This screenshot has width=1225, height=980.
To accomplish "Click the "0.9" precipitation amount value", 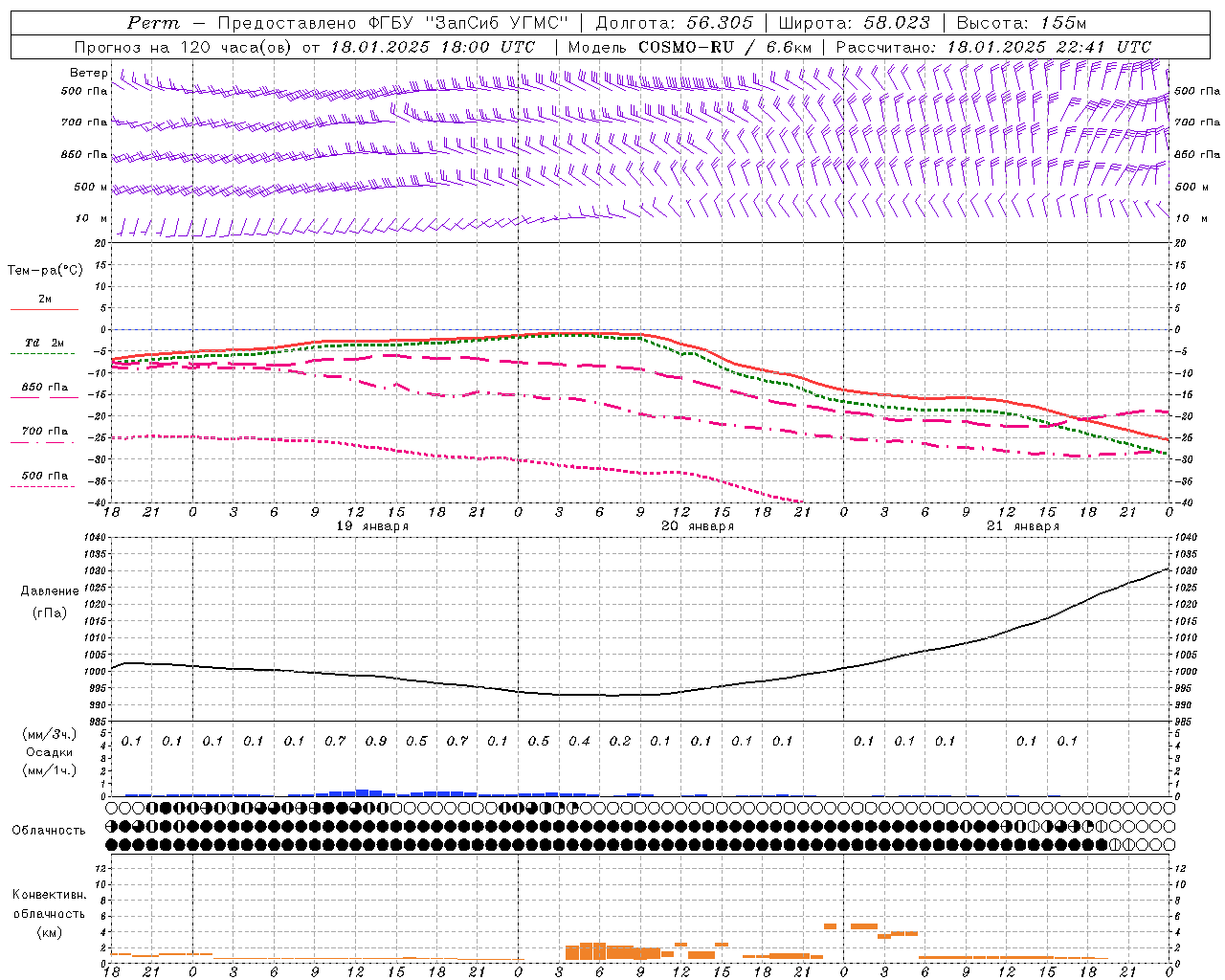I will point(376,741).
